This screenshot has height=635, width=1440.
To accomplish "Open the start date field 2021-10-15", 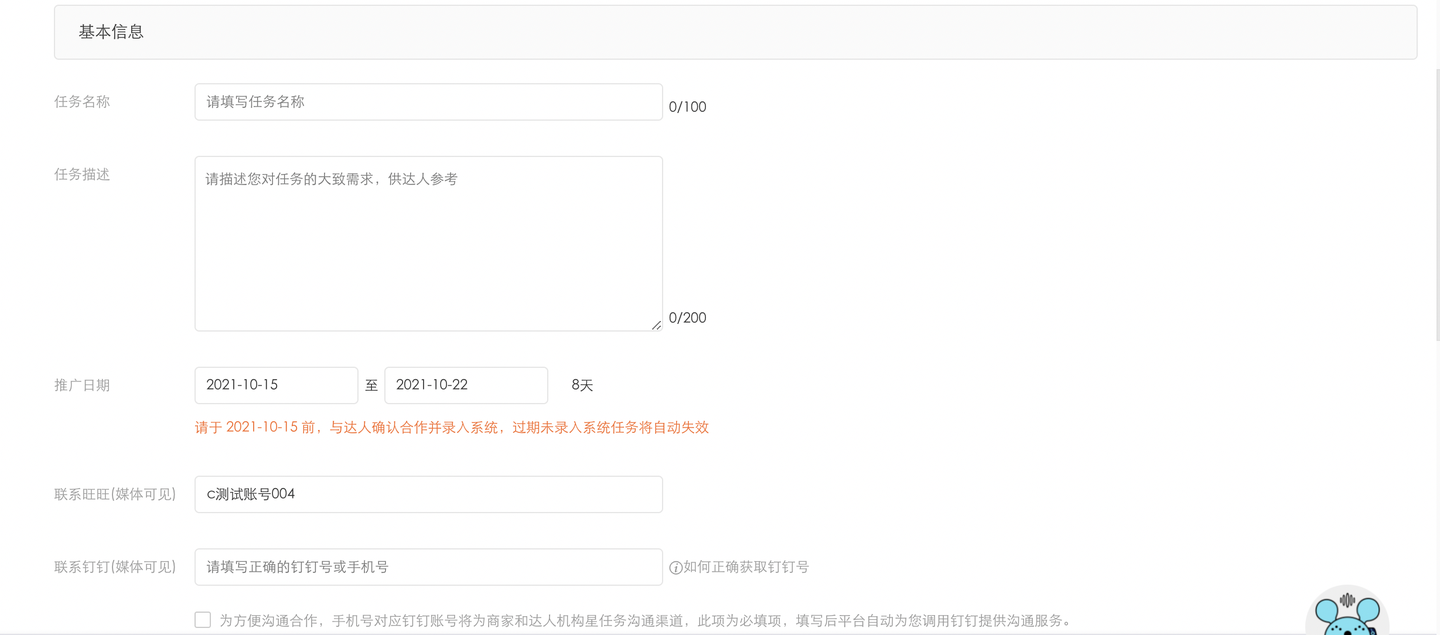I will tap(276, 385).
